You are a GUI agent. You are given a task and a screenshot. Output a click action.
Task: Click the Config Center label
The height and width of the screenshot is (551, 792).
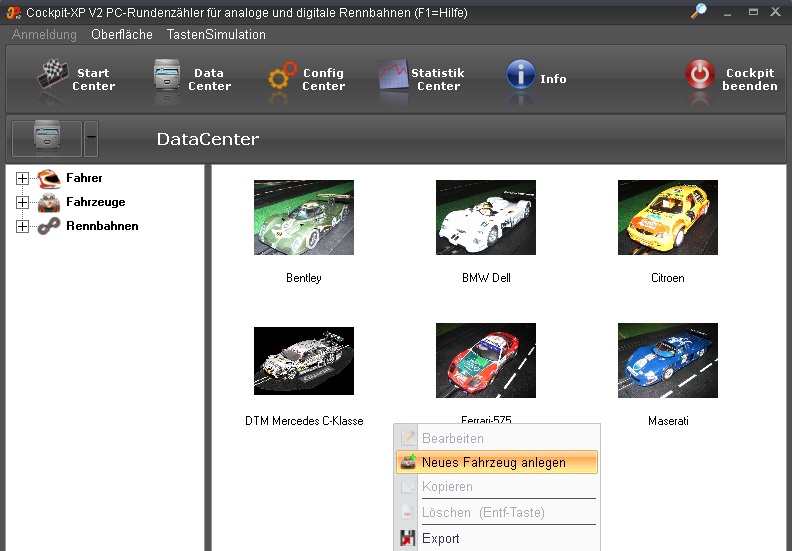pos(323,79)
